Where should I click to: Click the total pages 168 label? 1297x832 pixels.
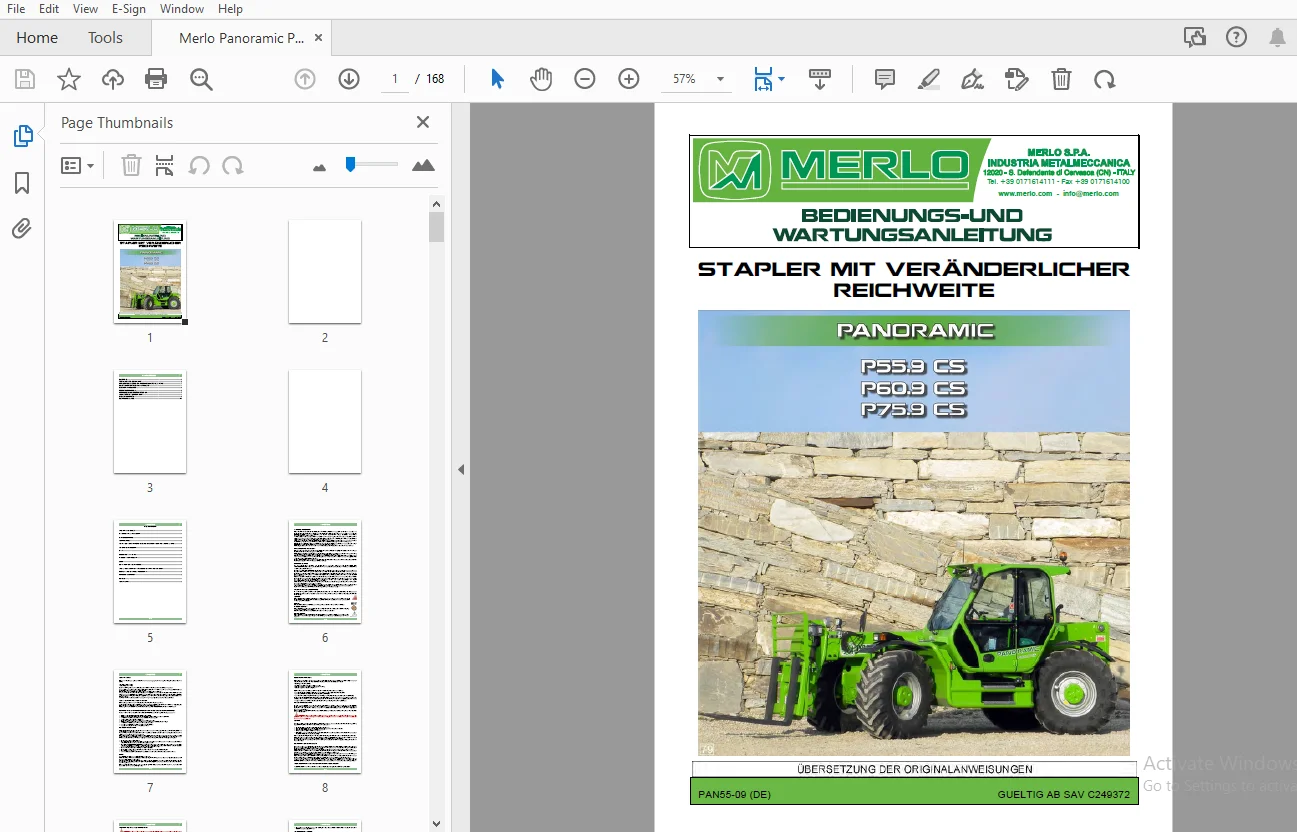436,79
